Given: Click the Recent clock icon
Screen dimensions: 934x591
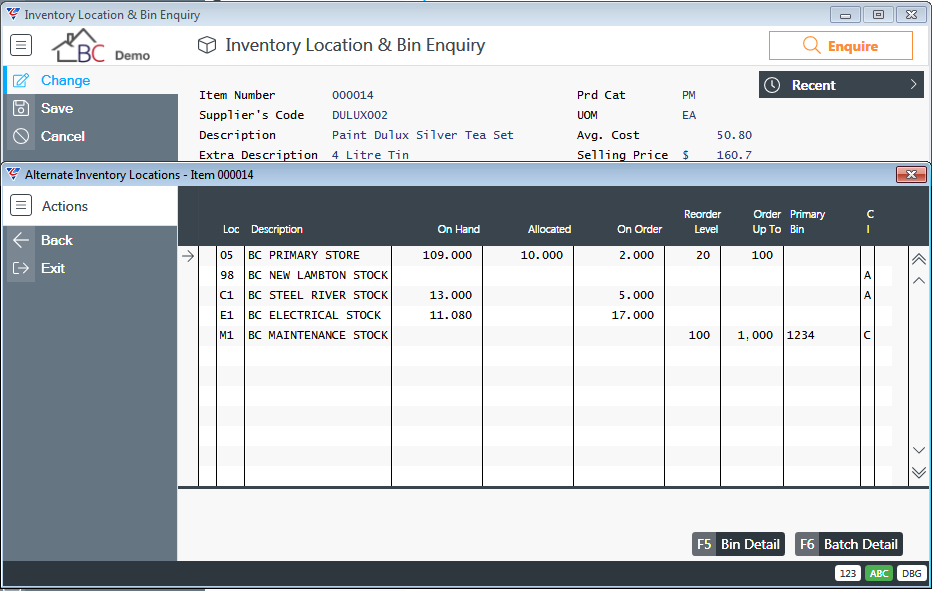Looking at the screenshot, I should click(772, 85).
